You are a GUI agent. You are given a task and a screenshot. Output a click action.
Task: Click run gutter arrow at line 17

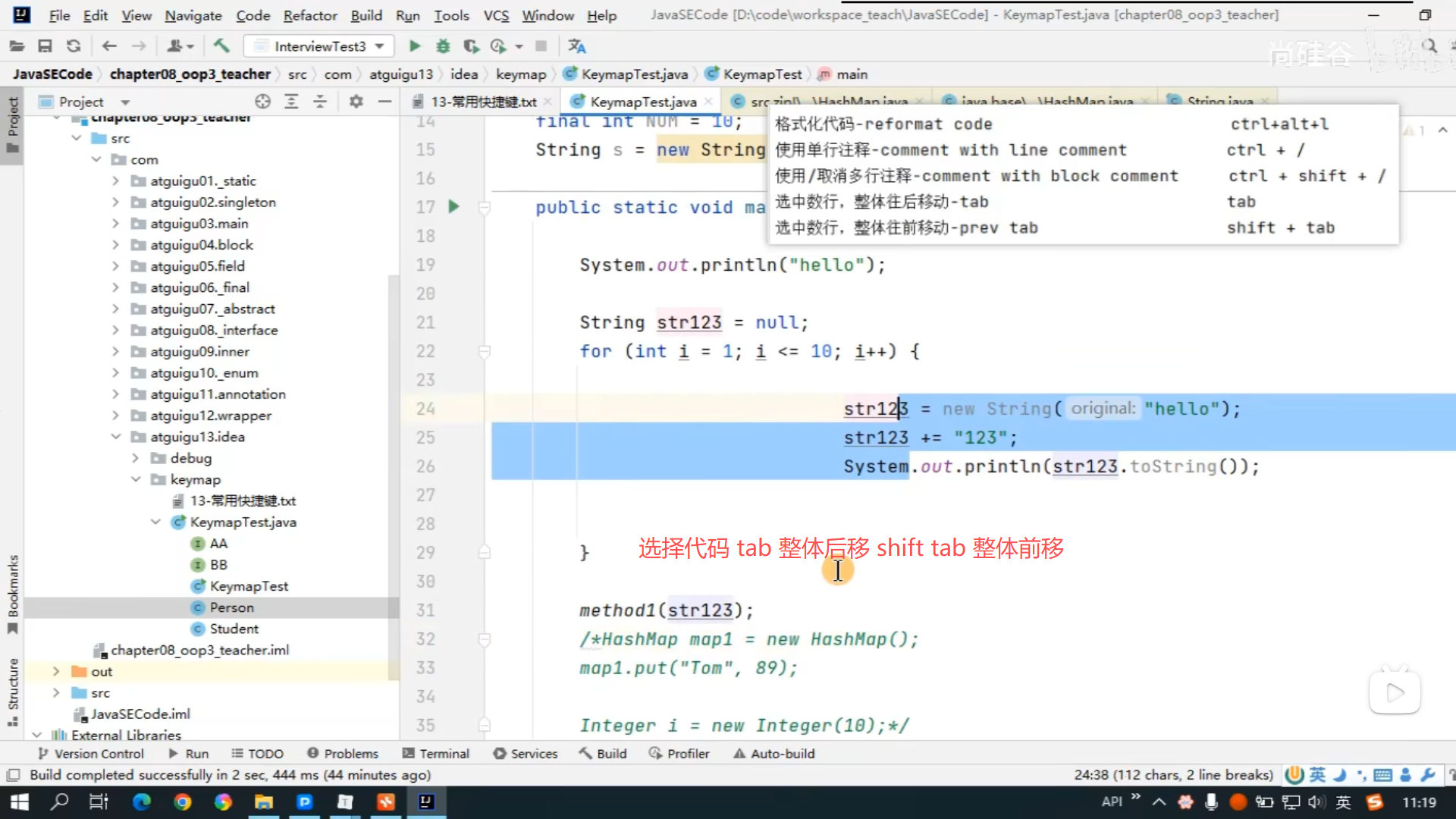[x=453, y=206]
